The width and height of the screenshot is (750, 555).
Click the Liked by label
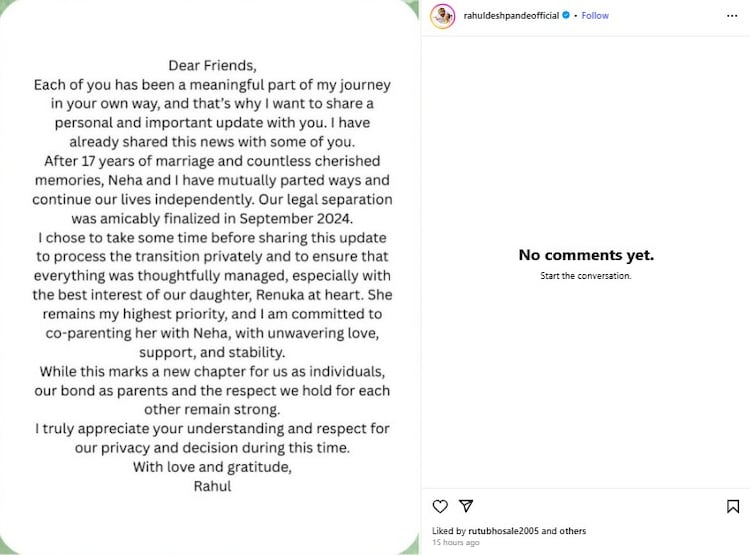(x=449, y=531)
